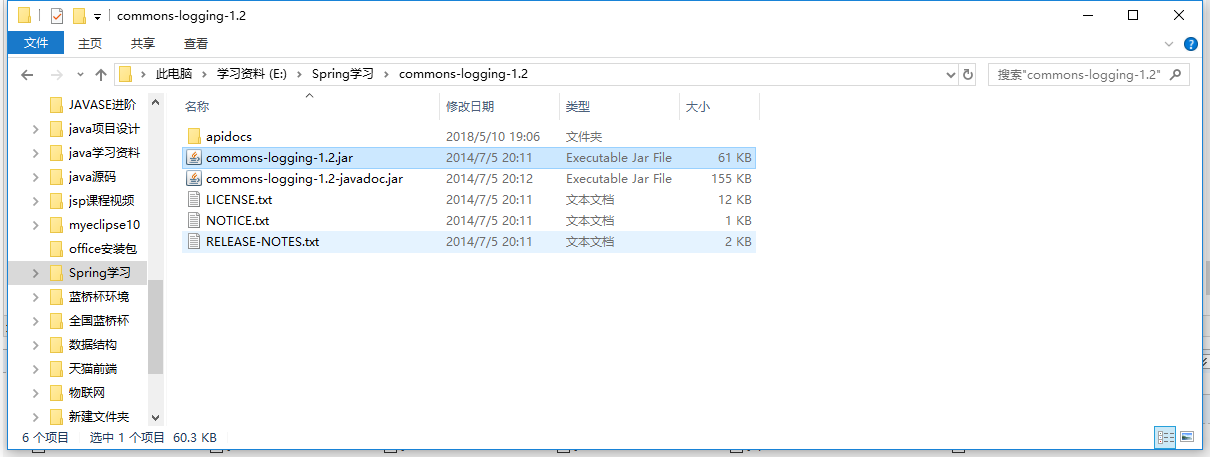Click the 155 KB size cell
1210x457 pixels.
point(731,179)
